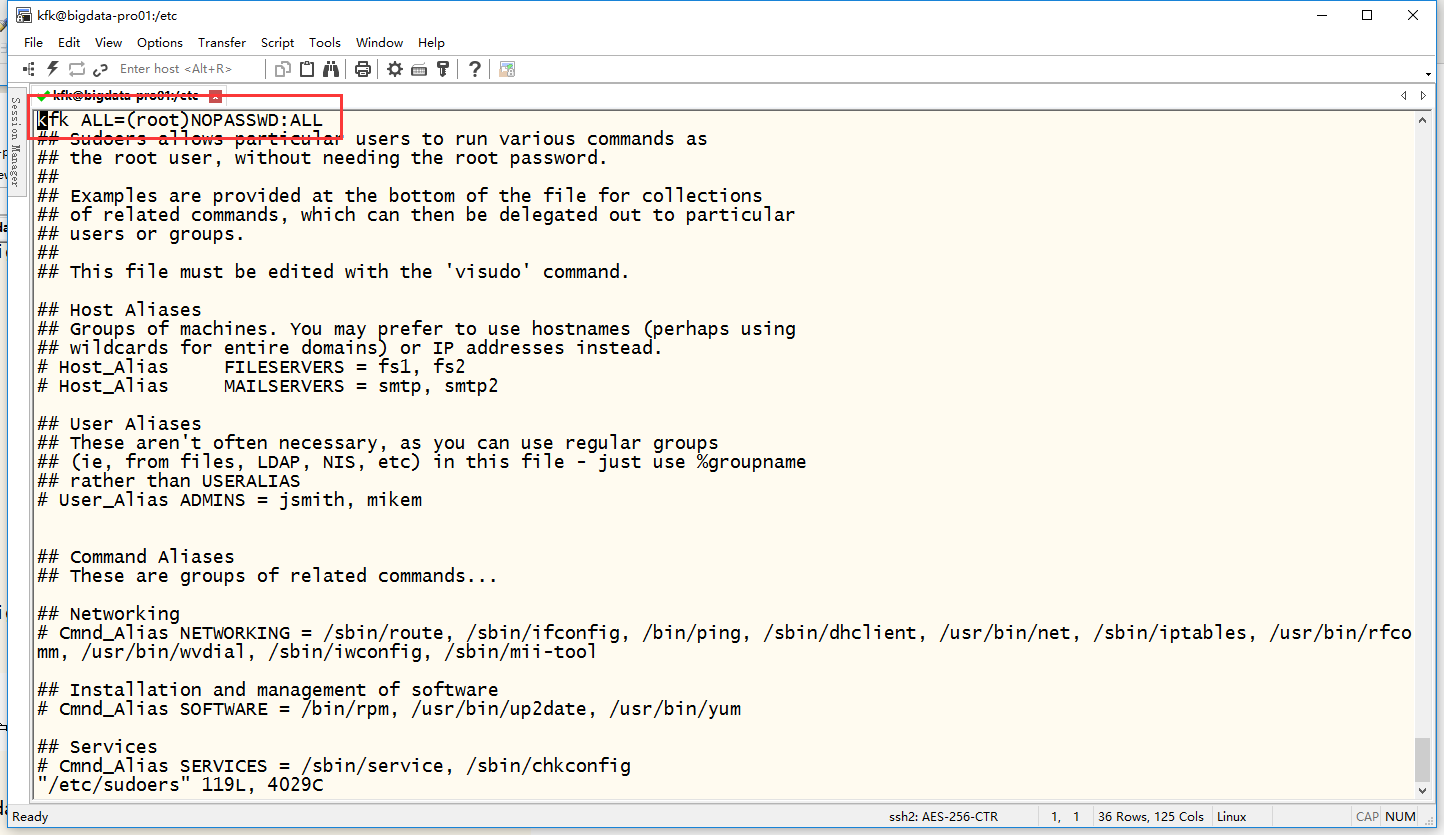
Task: Click the scrollbar down arrow
Action: coord(1422,790)
